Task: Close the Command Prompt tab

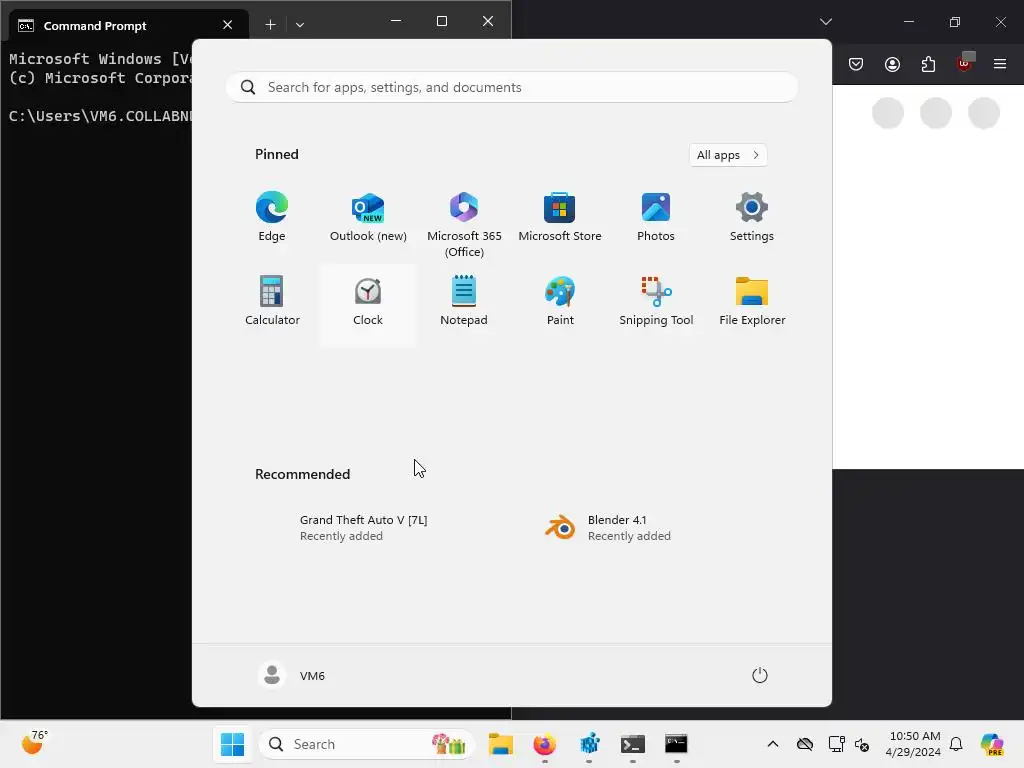Action: 227,25
